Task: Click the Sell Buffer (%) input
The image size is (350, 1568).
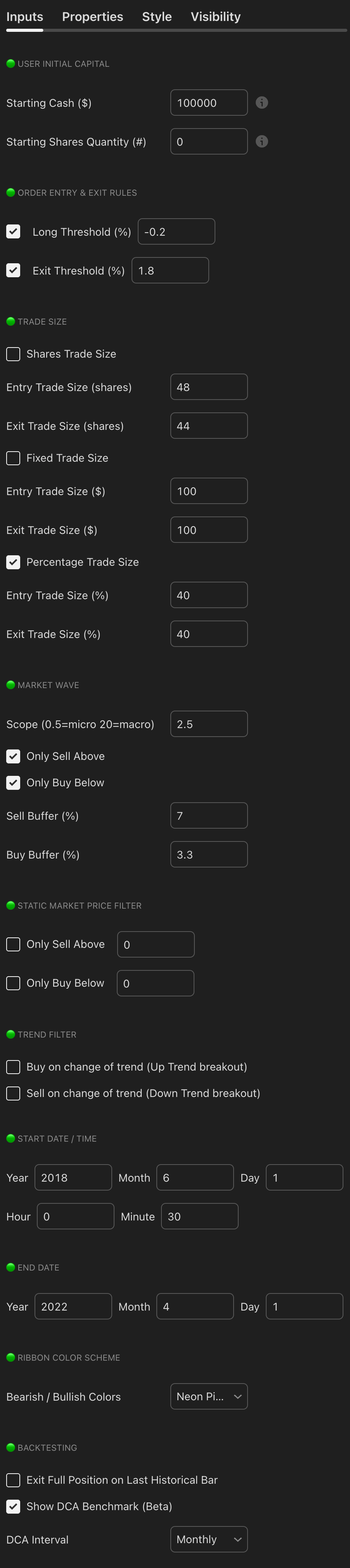Action: (209, 816)
